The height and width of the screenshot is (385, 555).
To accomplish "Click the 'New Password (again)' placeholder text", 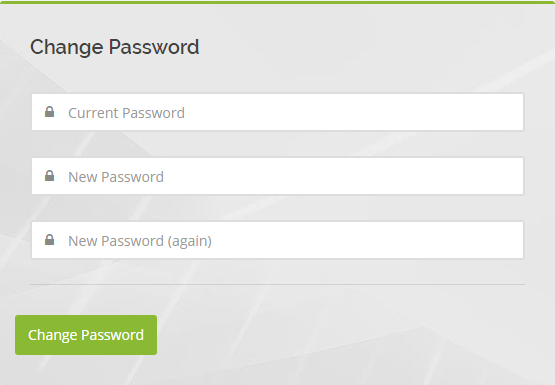I will 140,241.
